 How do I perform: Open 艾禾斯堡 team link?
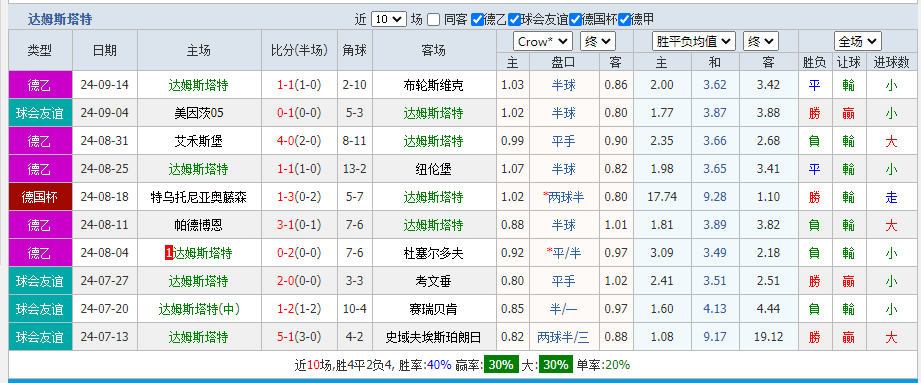pyautogui.click(x=198, y=141)
